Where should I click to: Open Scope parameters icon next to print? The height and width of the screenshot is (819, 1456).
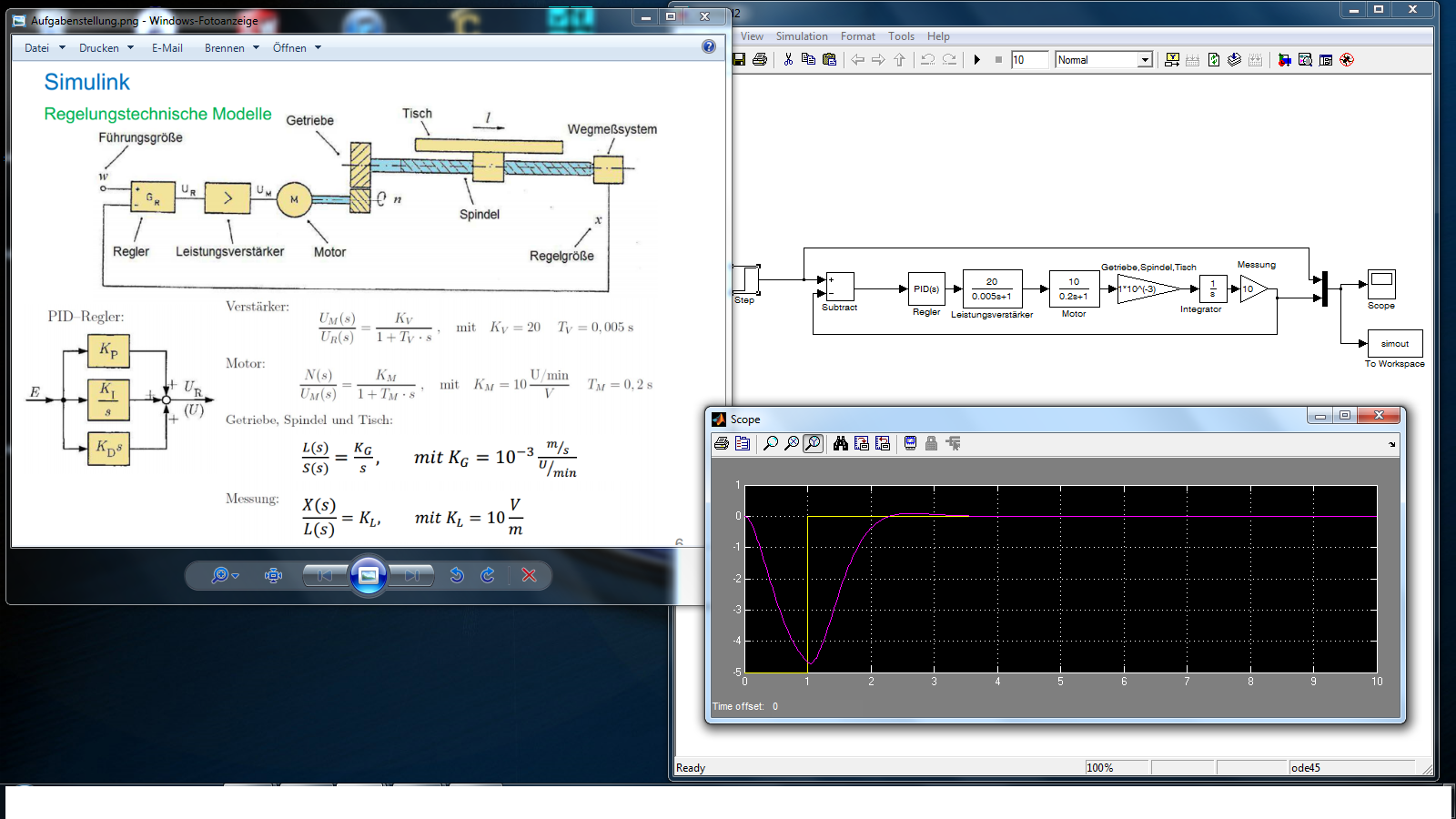[x=743, y=443]
